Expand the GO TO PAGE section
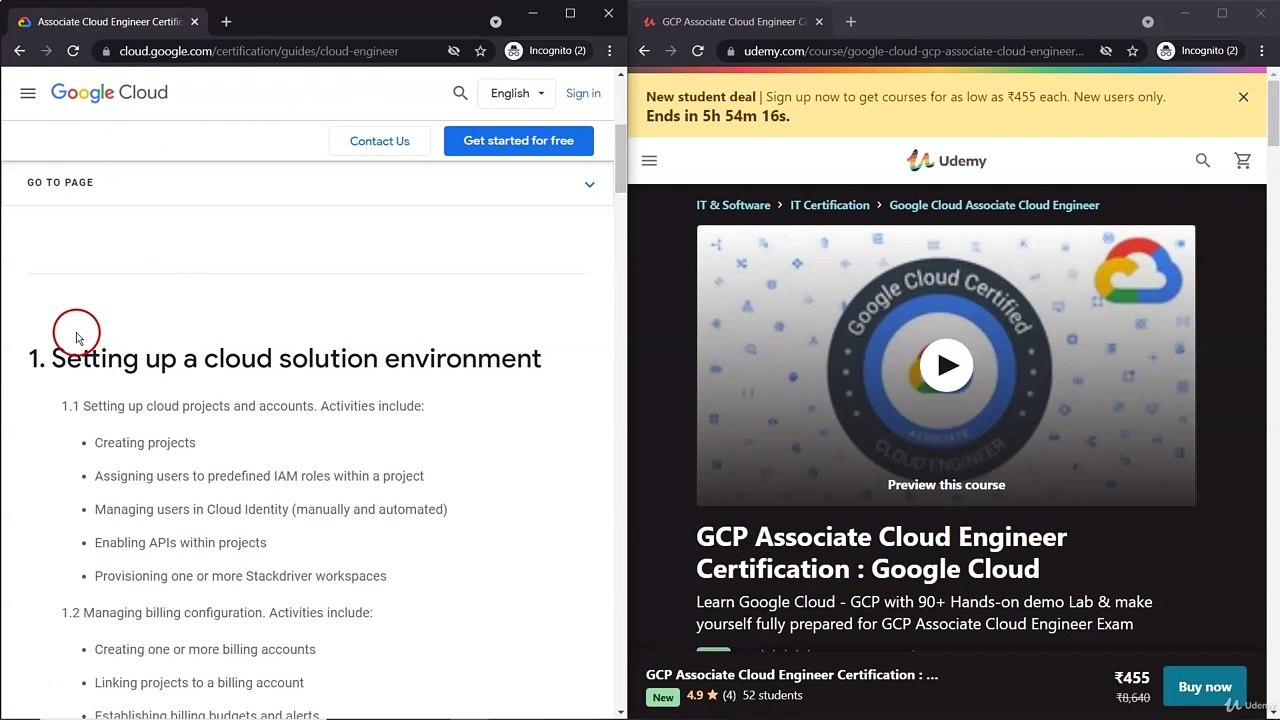The width and height of the screenshot is (1280, 720). click(x=589, y=184)
